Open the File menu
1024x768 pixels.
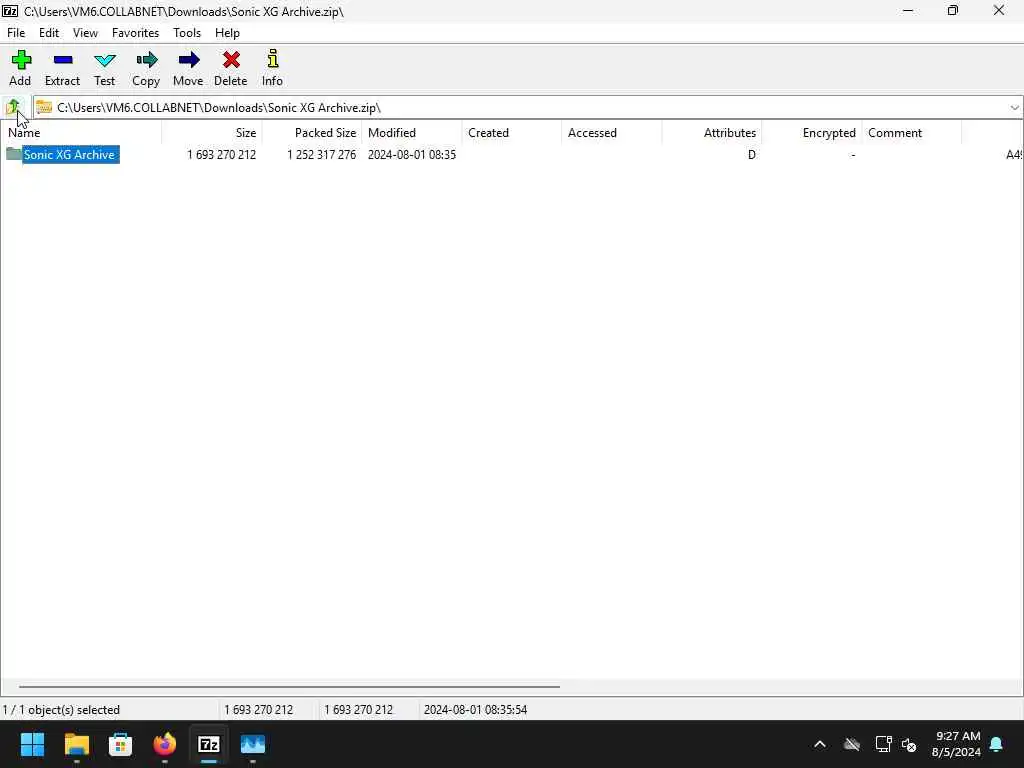click(x=16, y=33)
